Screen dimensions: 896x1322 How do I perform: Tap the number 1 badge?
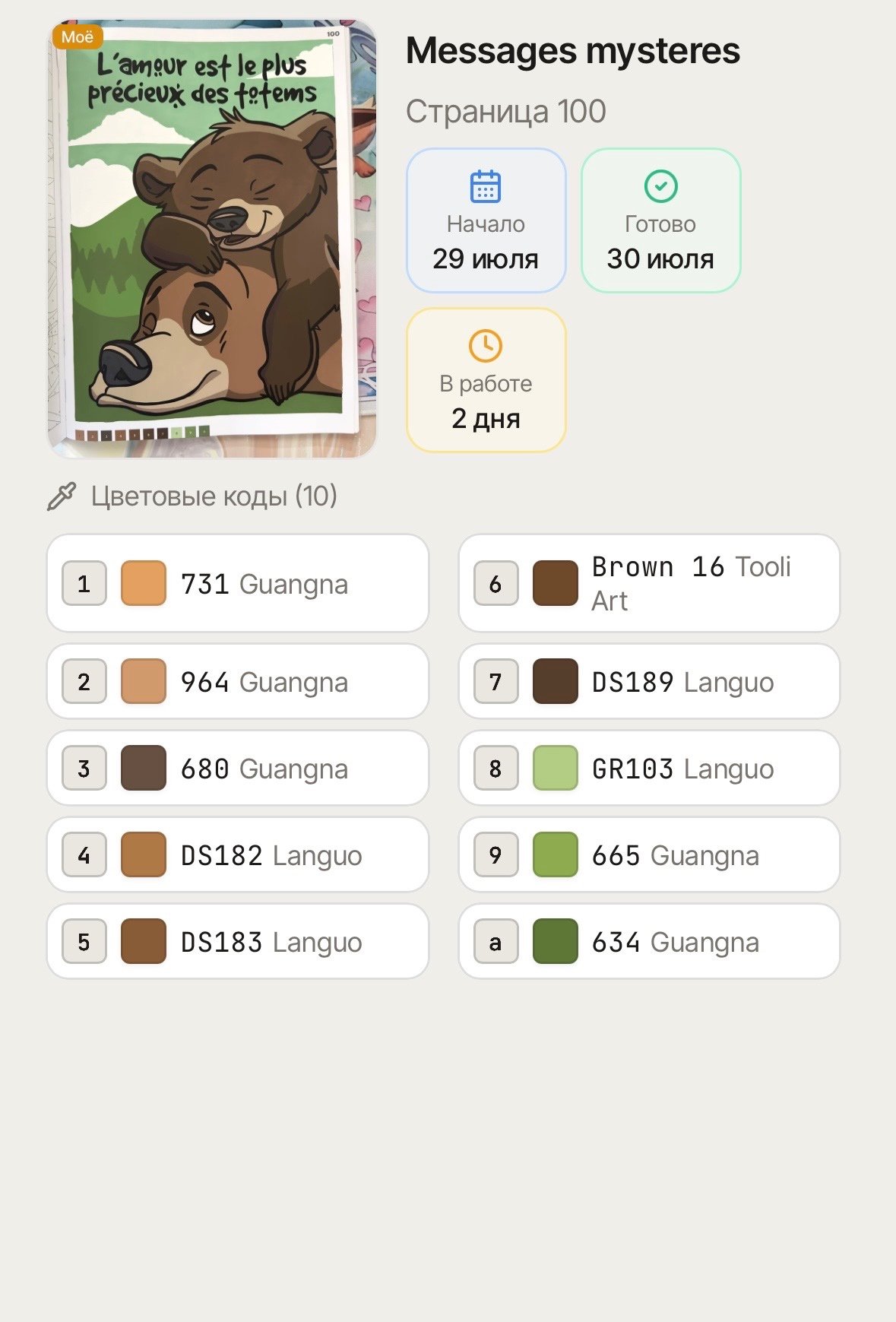(x=84, y=583)
